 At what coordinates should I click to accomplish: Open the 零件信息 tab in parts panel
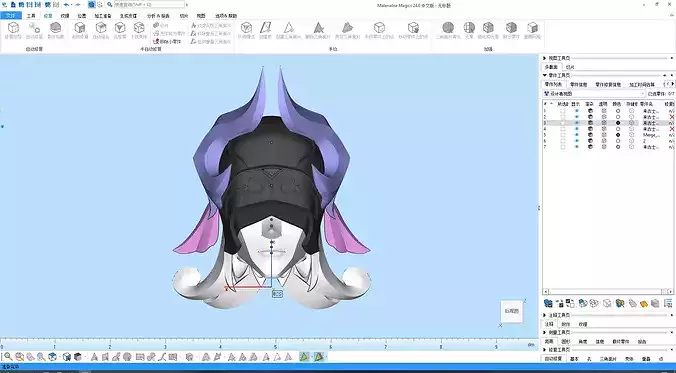tap(579, 85)
